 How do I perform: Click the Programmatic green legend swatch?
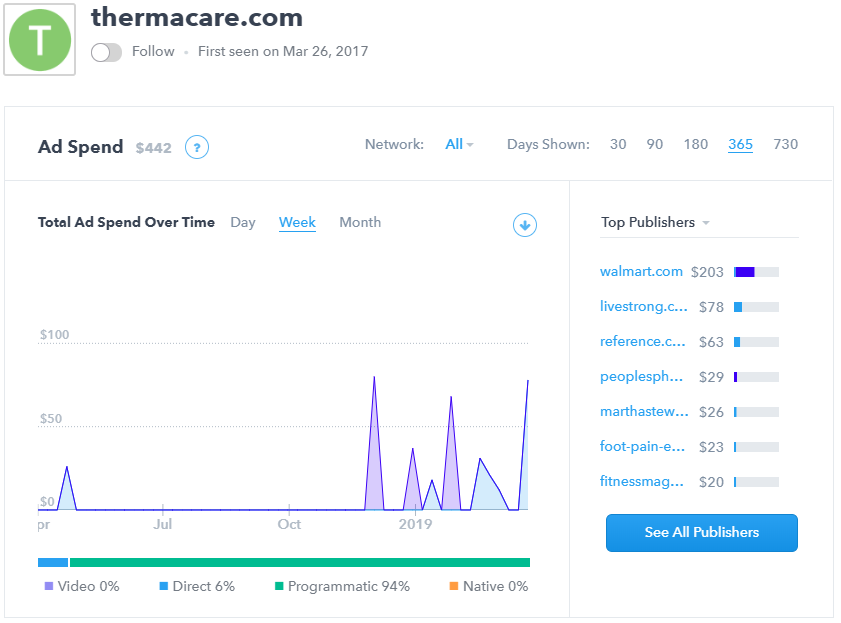pyautogui.click(x=280, y=586)
